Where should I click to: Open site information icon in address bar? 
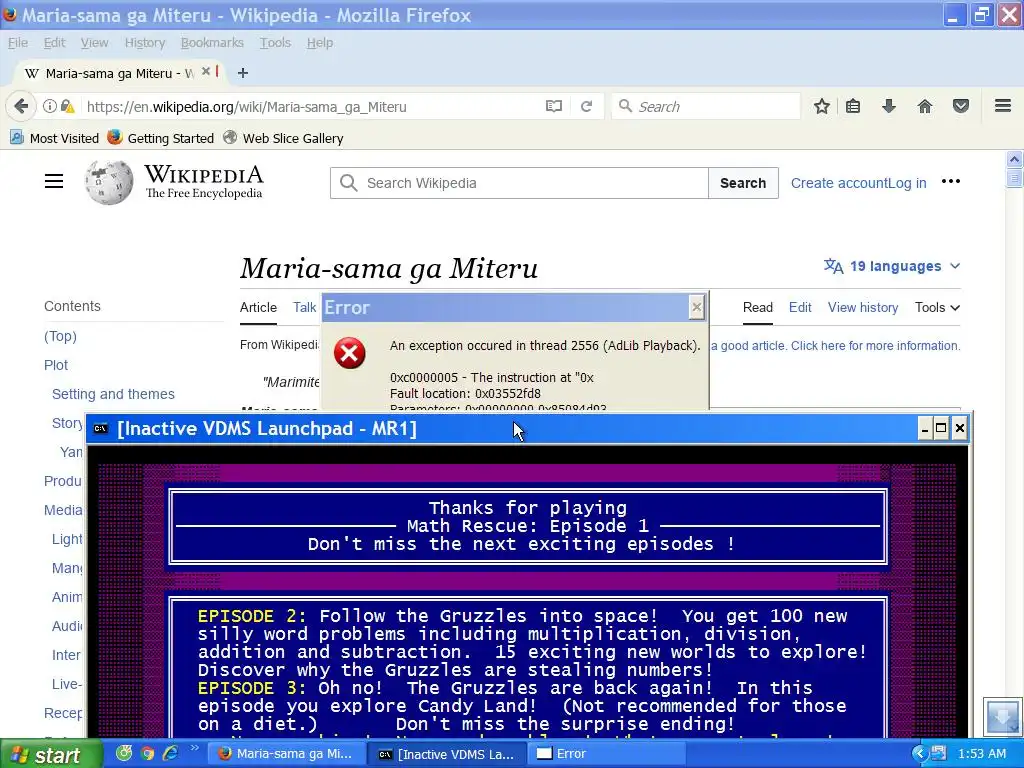[x=50, y=106]
